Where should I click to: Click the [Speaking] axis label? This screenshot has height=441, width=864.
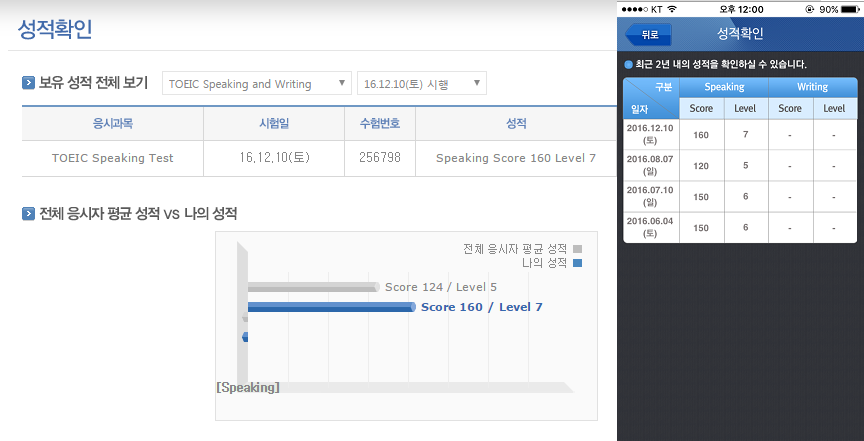point(248,388)
